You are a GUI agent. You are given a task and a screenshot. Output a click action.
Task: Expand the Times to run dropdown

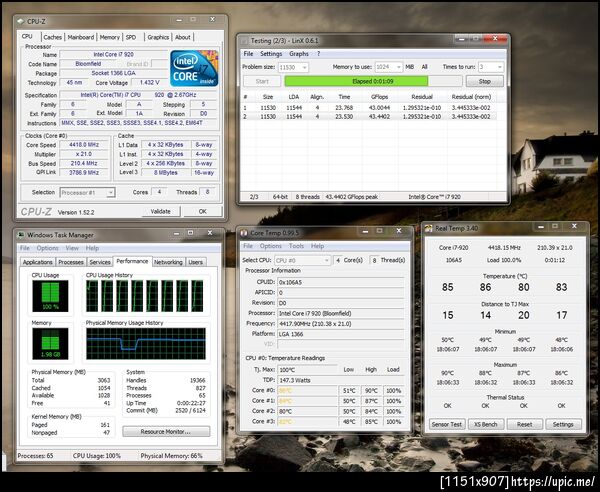[499, 67]
